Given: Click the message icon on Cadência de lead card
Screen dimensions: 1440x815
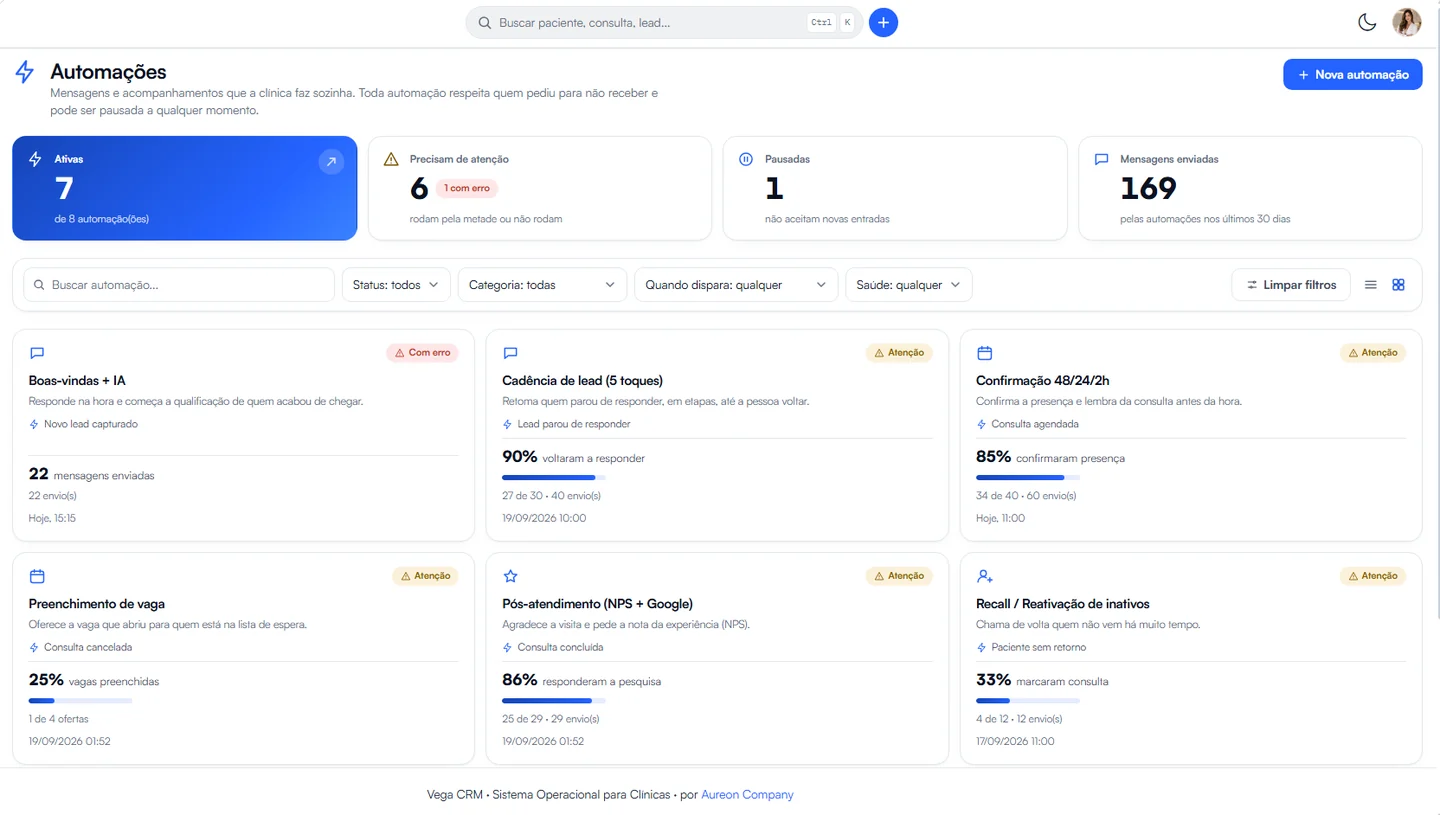Looking at the screenshot, I should coord(510,353).
